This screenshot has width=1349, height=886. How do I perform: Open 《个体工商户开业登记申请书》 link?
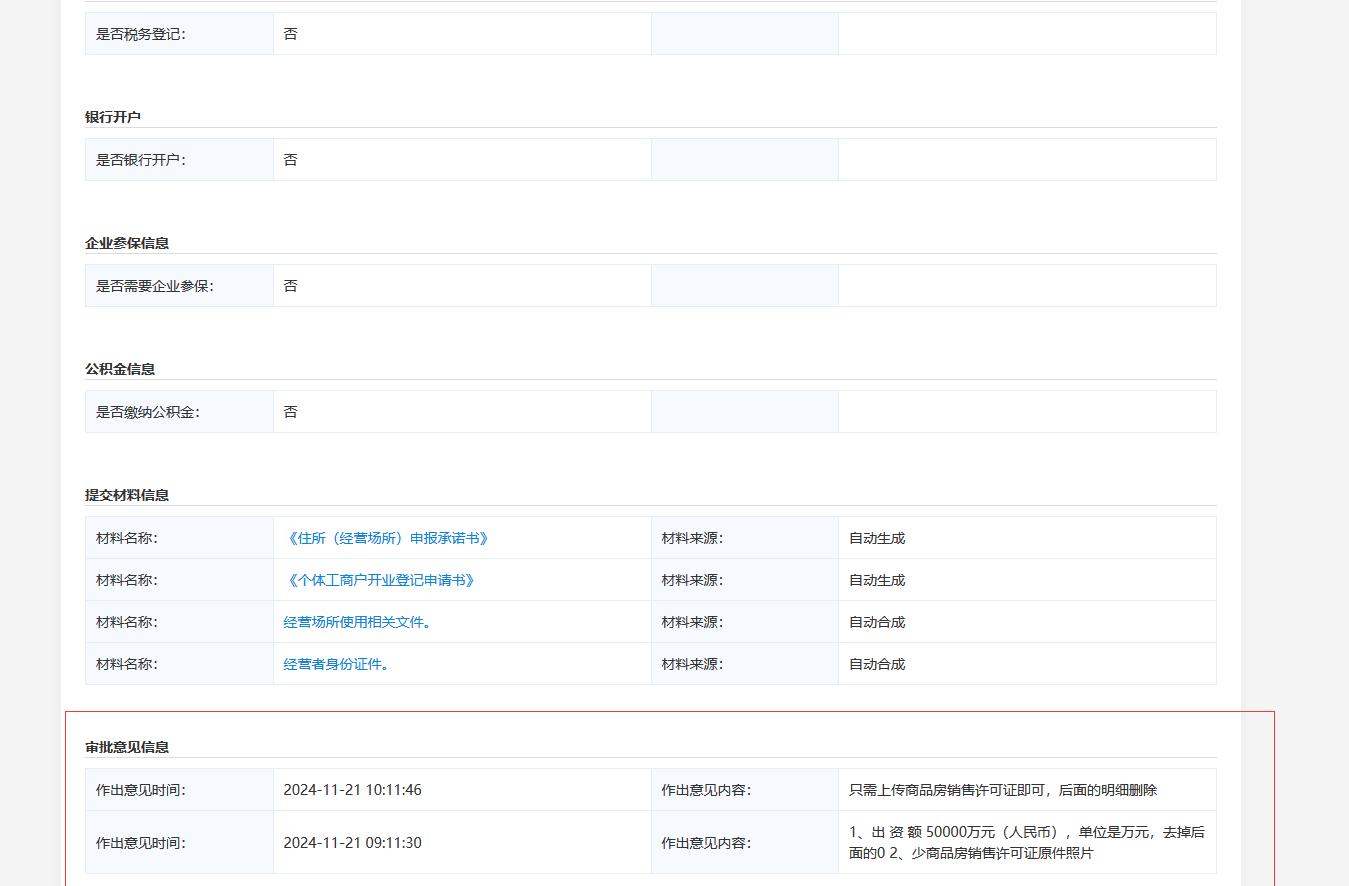(380, 580)
